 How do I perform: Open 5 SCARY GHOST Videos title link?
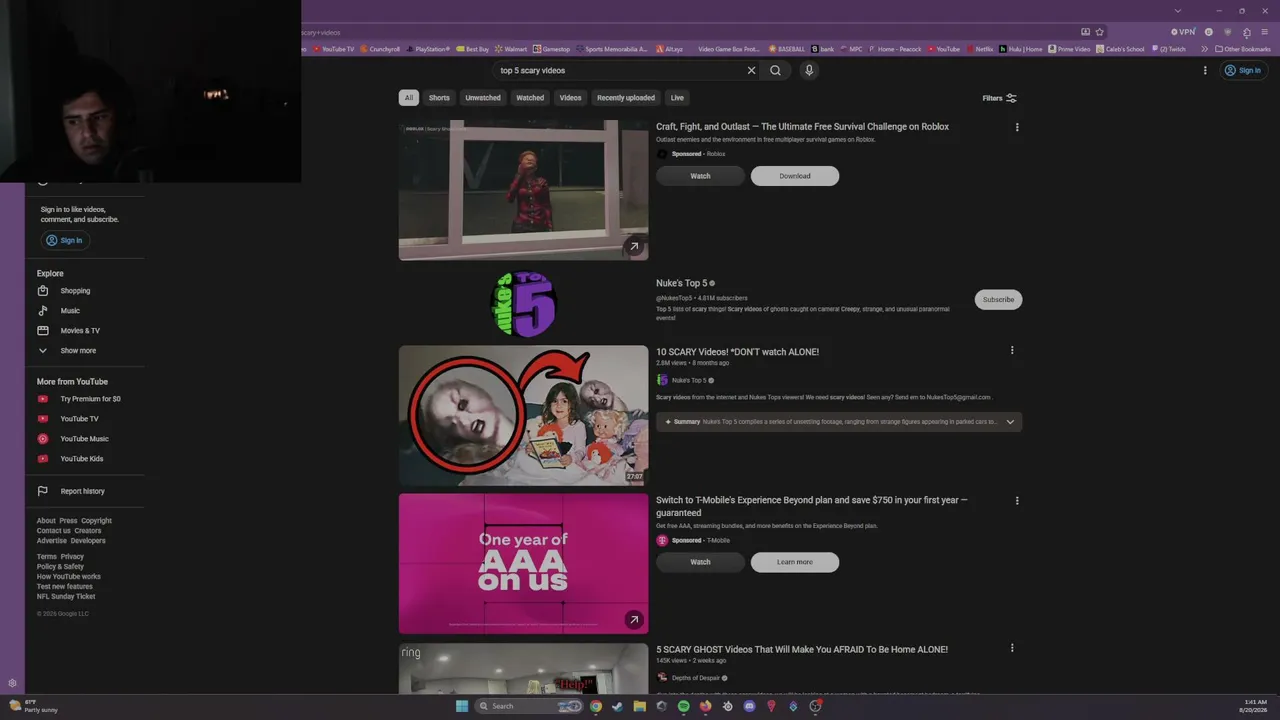pyautogui.click(x=802, y=649)
